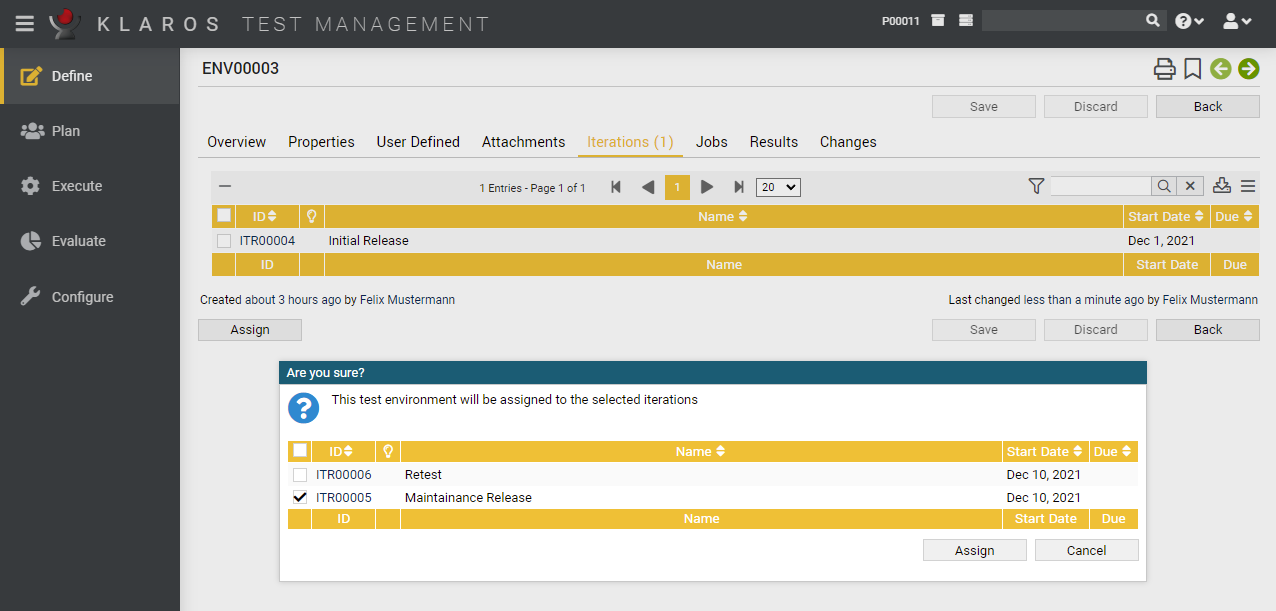Jump to last page of iterations

(739, 187)
